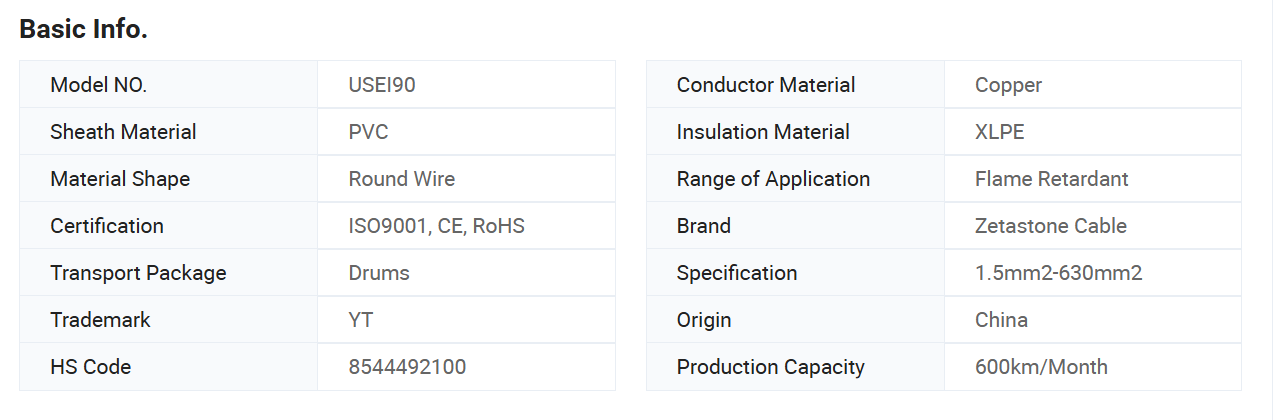Select the HS Code 8544492100 value
Viewport: 1275px width, 420px height.
(x=407, y=367)
